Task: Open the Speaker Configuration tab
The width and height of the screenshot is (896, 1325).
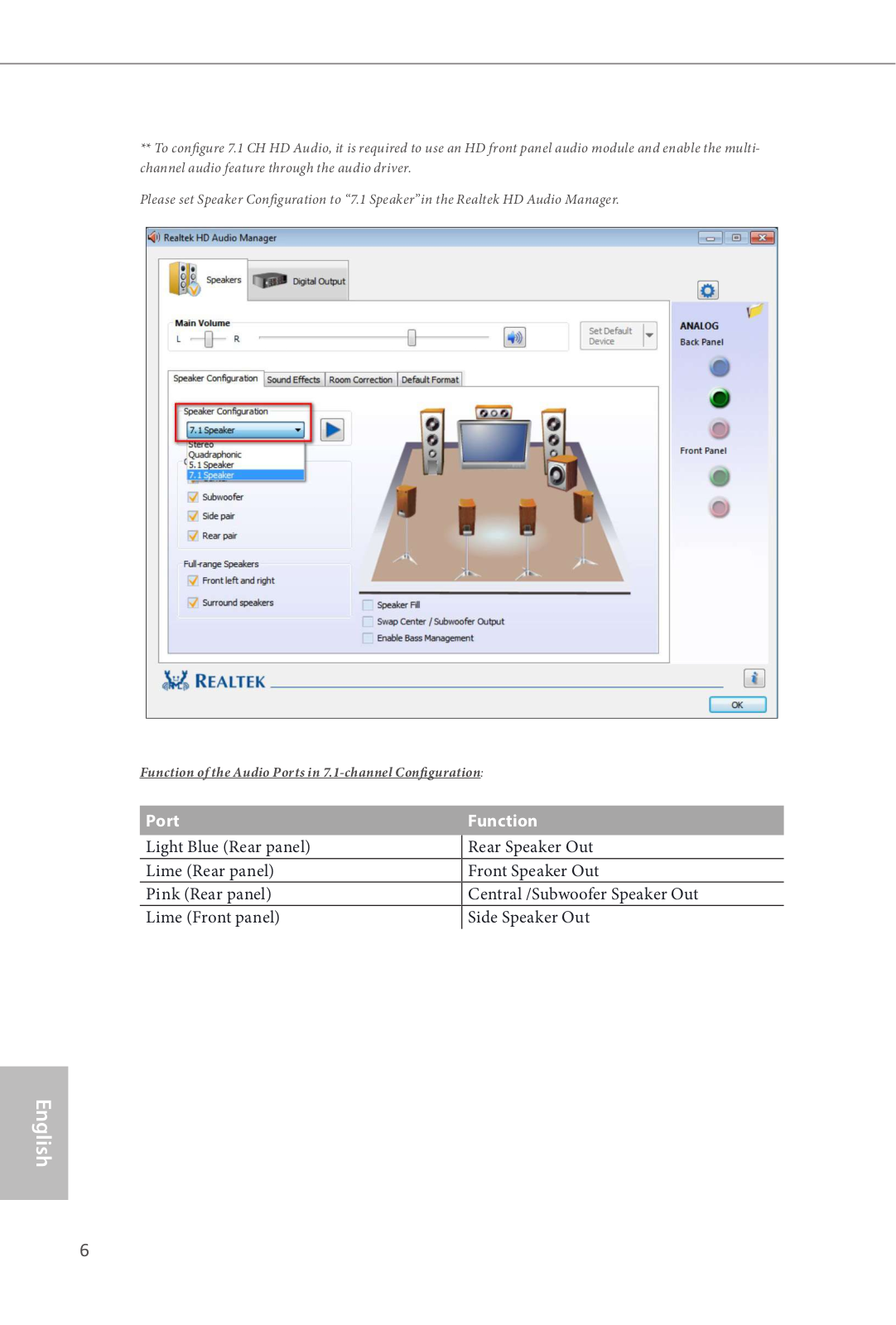Action: click(x=215, y=378)
